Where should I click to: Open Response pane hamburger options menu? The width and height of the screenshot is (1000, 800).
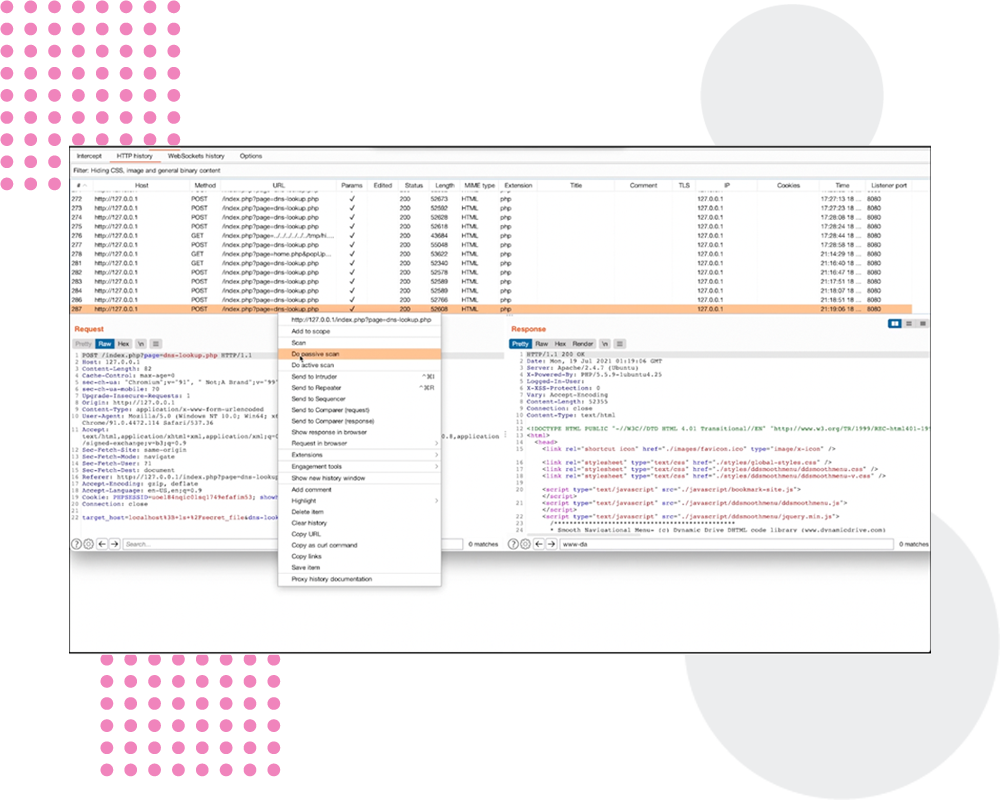click(x=619, y=344)
